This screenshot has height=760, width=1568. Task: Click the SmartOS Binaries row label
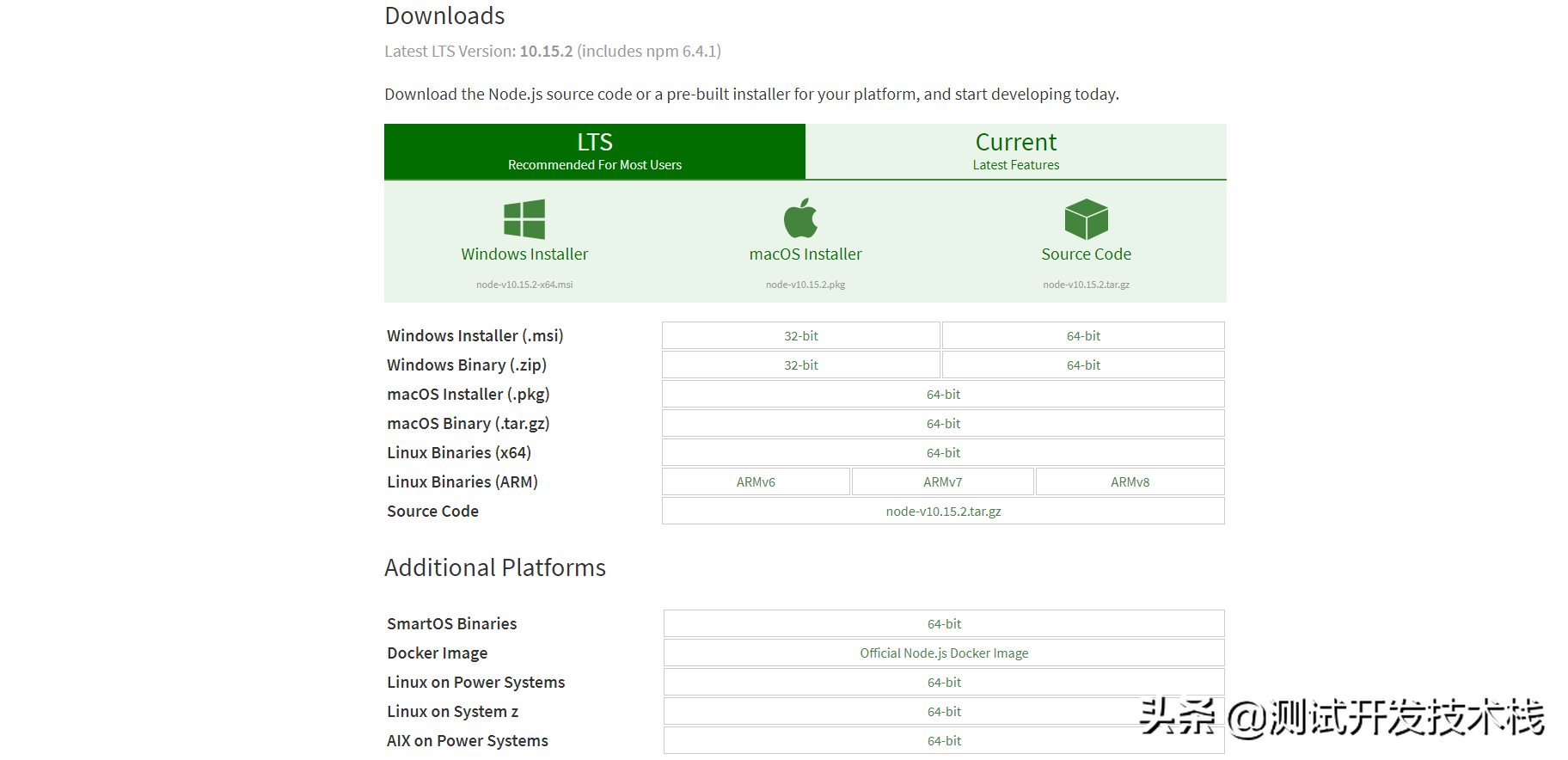coord(452,623)
